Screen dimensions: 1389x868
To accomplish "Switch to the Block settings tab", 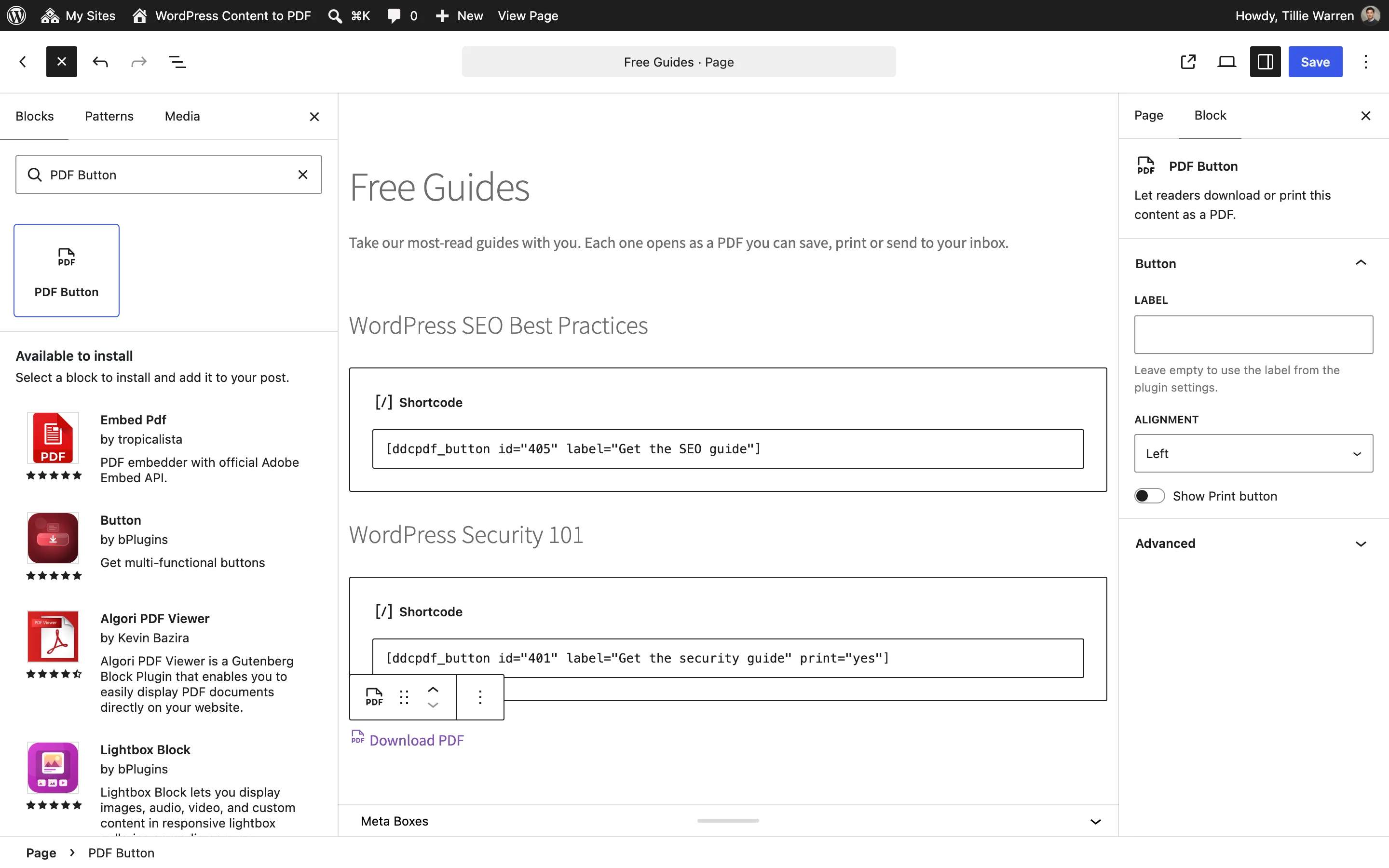I will [1210, 115].
